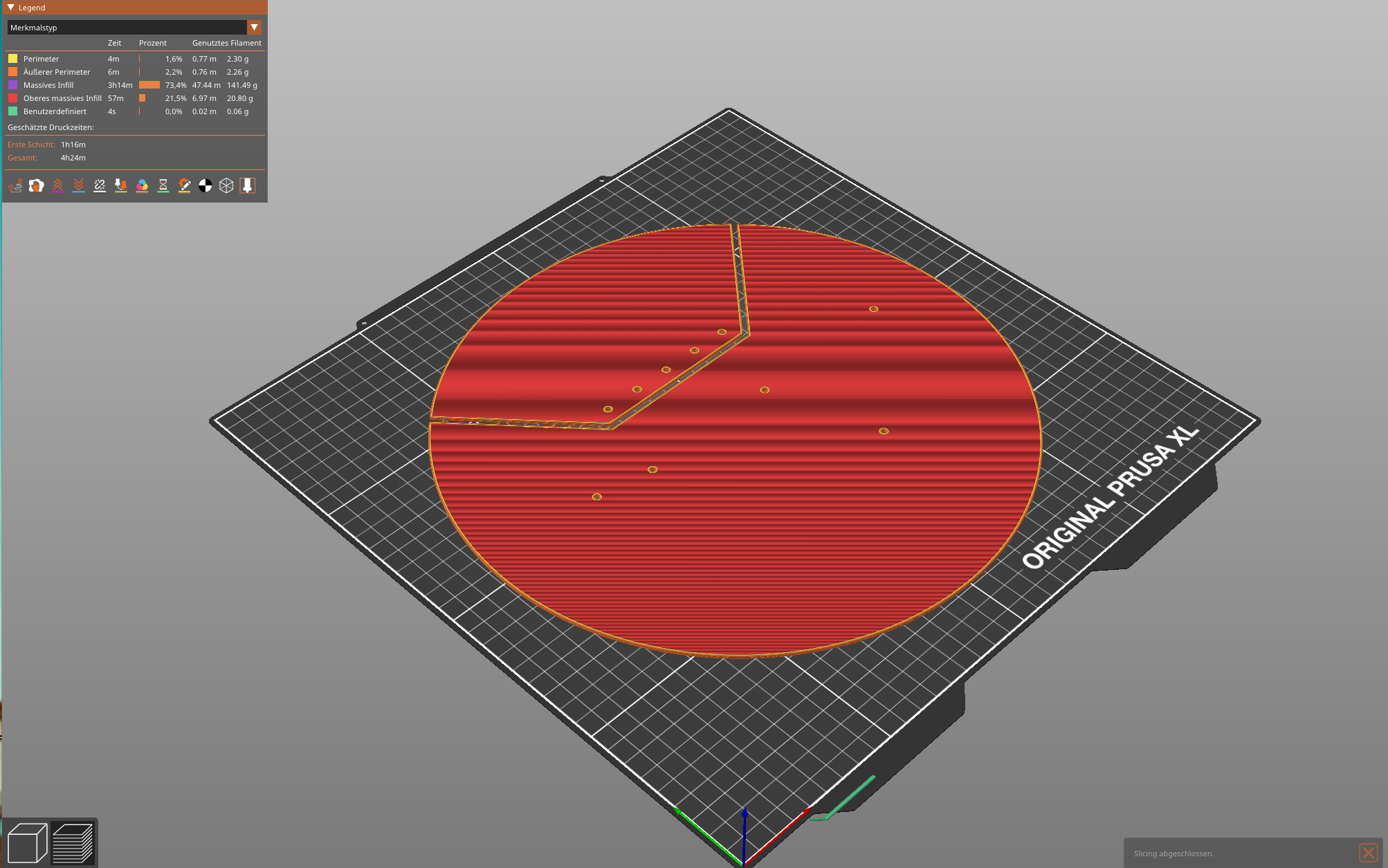Toggle seams broken-link icon
Image resolution: width=1388 pixels, height=868 pixels.
coord(100,185)
